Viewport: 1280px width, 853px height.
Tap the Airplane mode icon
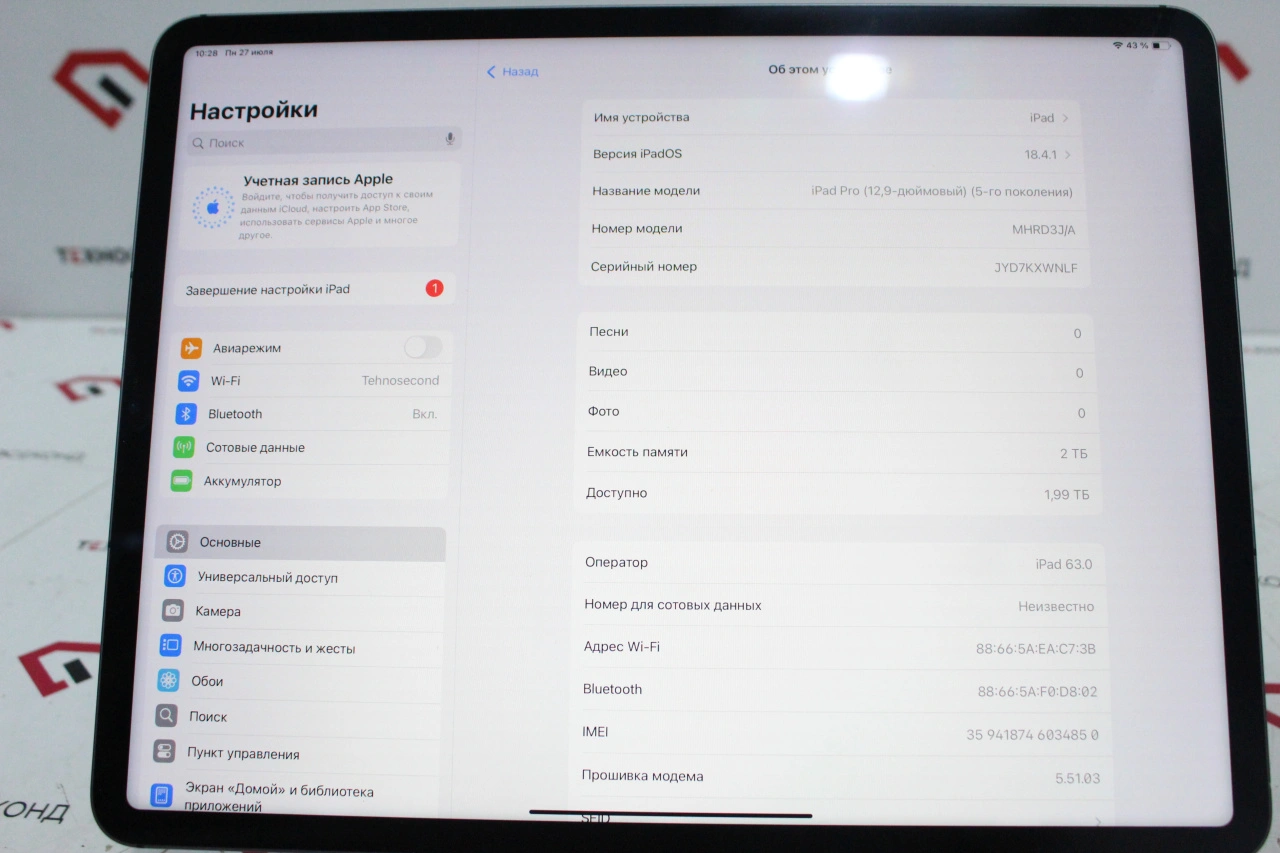pyautogui.click(x=191, y=348)
